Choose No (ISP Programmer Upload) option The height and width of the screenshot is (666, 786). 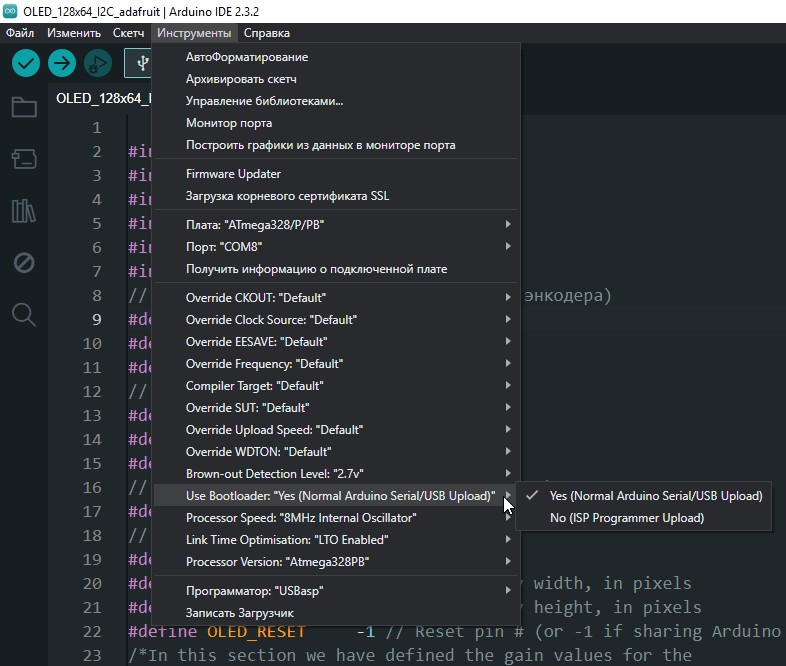(x=626, y=518)
